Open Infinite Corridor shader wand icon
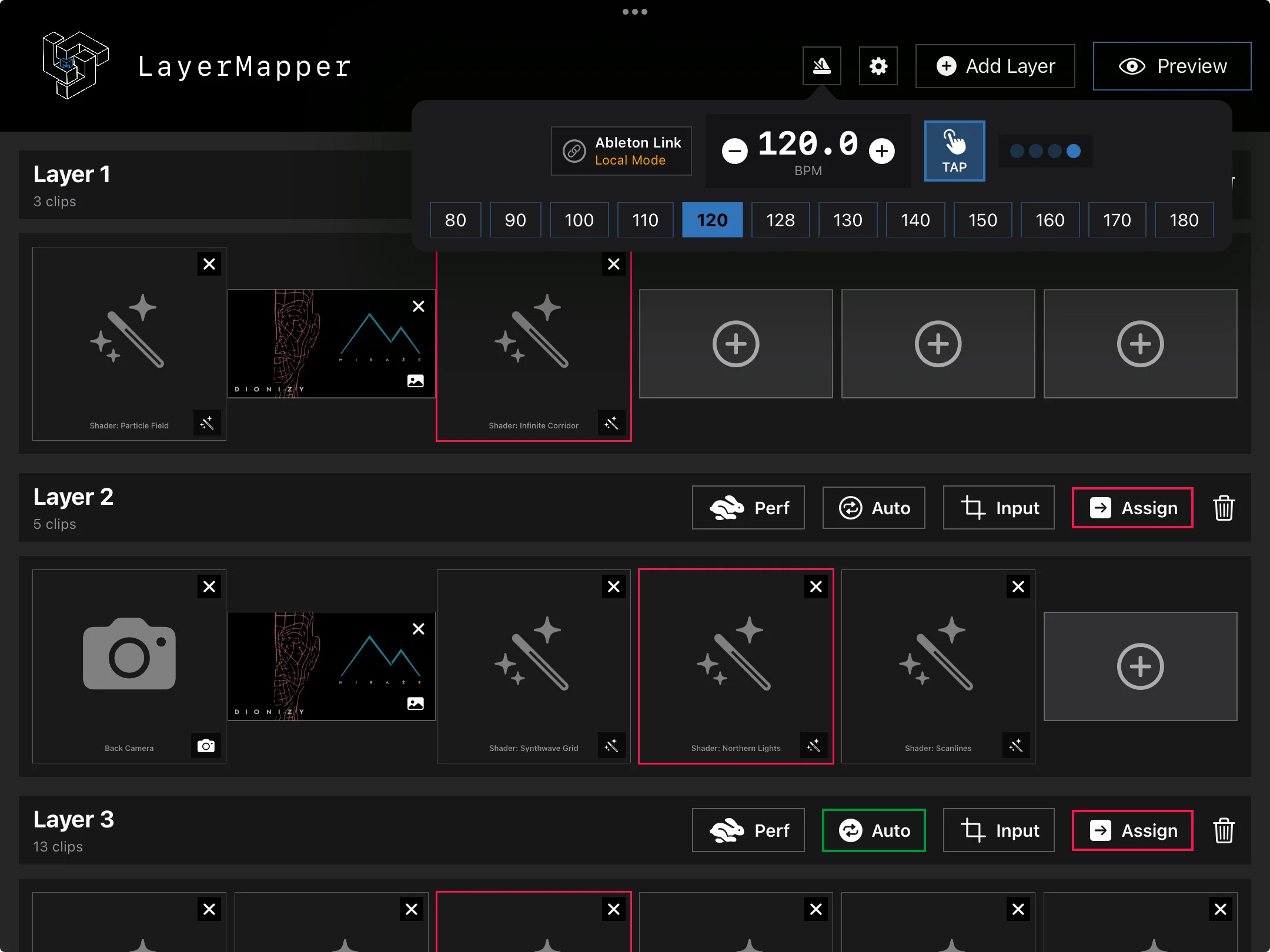This screenshot has width=1270, height=952. [611, 423]
